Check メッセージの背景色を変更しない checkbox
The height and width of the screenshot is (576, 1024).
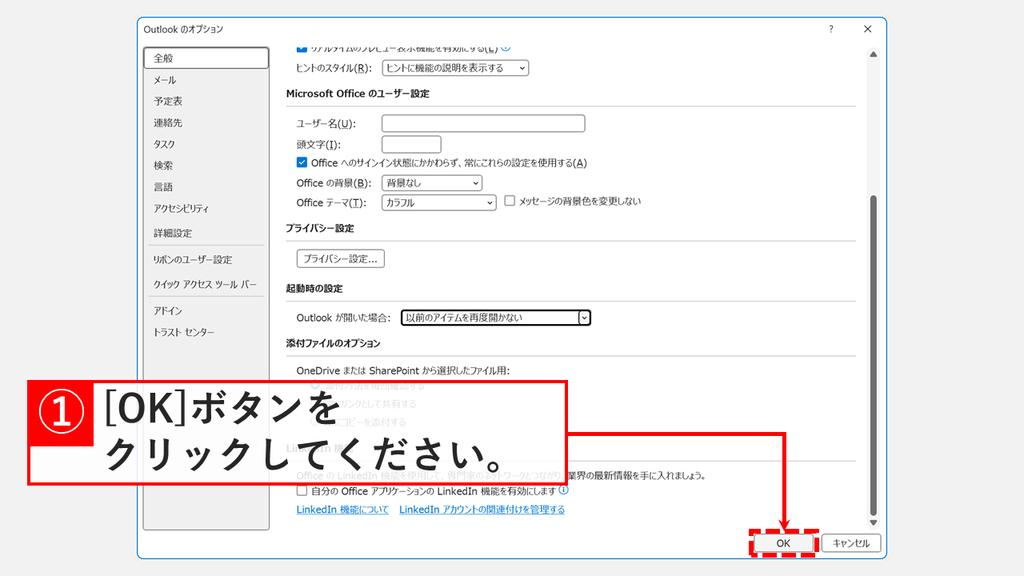click(x=509, y=201)
